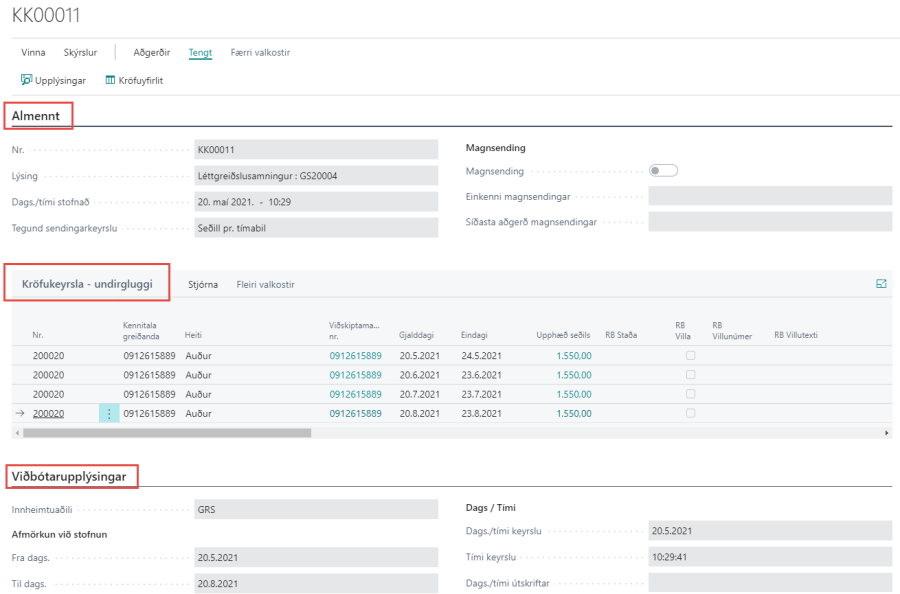Click the Innheimtuaðili field showing GRS
This screenshot has height=594, width=900.
tap(316, 509)
